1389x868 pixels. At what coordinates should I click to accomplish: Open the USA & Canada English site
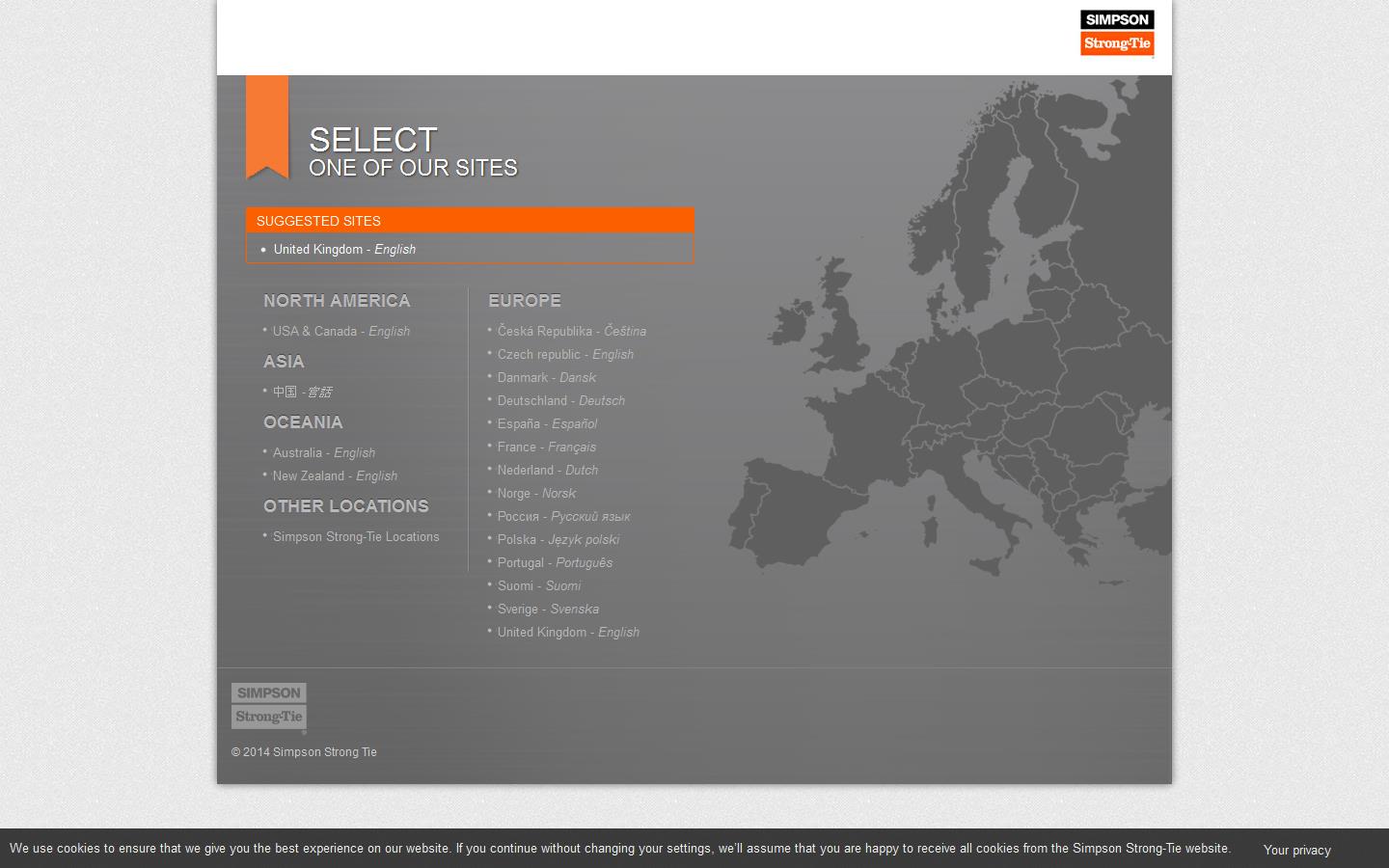340,332
